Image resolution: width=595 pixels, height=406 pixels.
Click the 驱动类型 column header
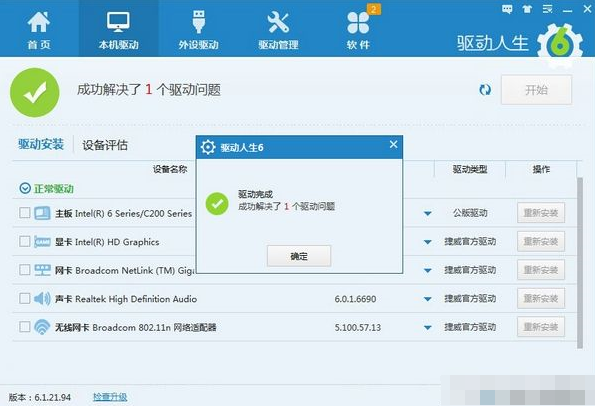470,169
